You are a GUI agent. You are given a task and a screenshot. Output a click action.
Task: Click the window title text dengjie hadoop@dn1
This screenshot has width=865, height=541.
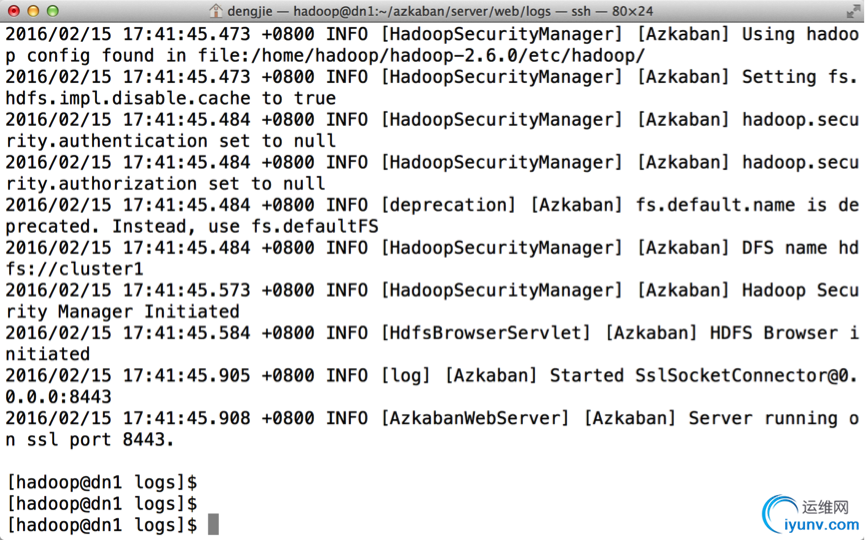pyautogui.click(x=440, y=11)
